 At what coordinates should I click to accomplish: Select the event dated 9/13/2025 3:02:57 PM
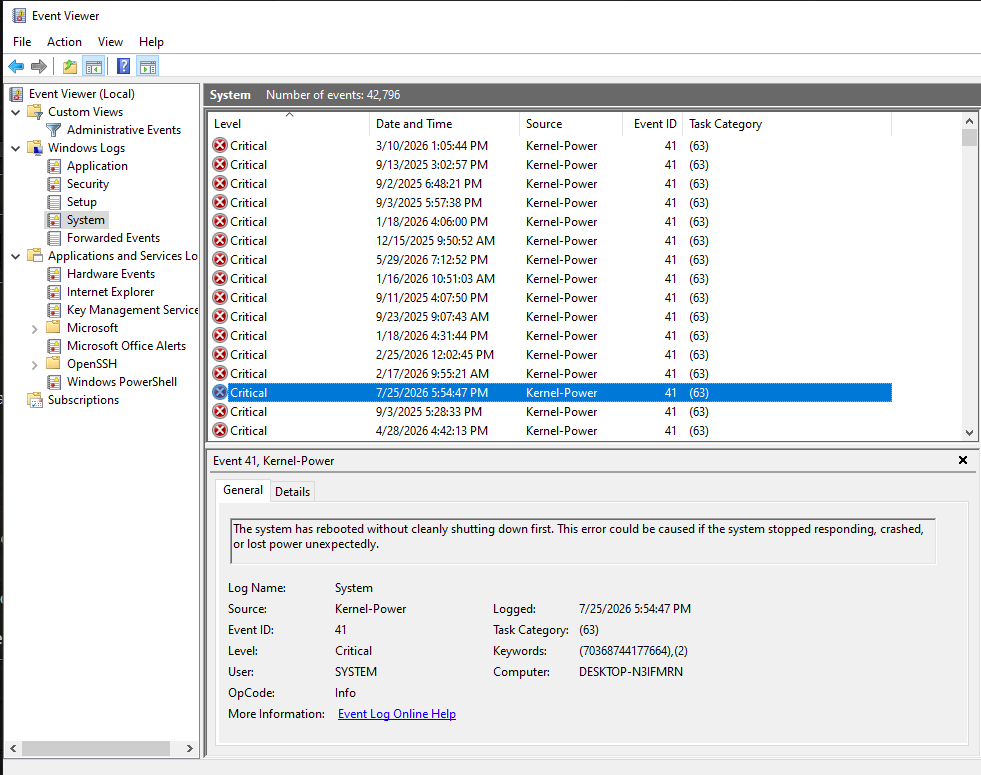click(x=551, y=165)
